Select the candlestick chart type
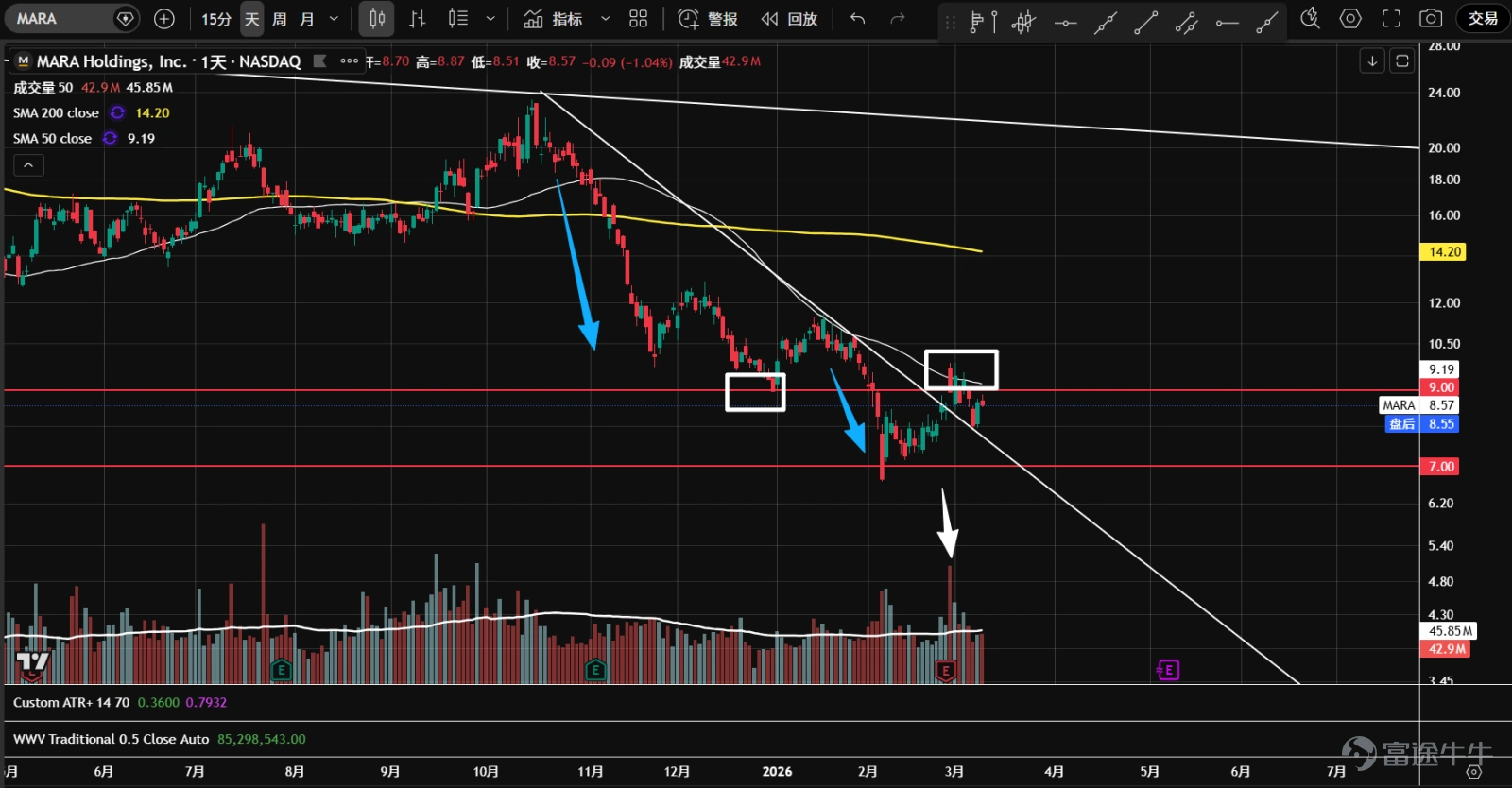The image size is (1512, 788). (377, 19)
